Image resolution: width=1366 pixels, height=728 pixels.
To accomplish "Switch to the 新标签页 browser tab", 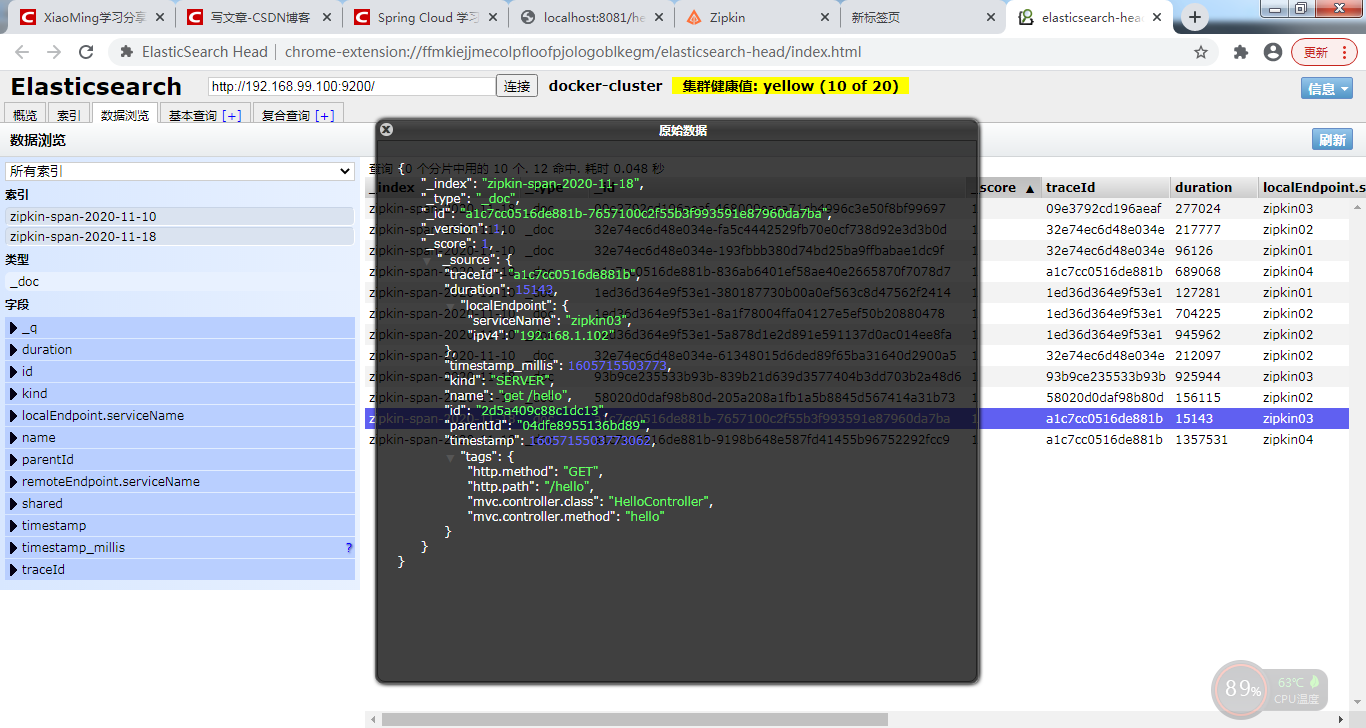I will [921, 18].
